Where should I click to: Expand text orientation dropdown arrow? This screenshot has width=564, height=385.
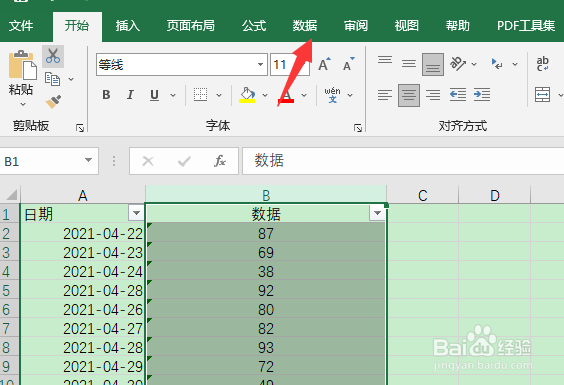(x=474, y=64)
